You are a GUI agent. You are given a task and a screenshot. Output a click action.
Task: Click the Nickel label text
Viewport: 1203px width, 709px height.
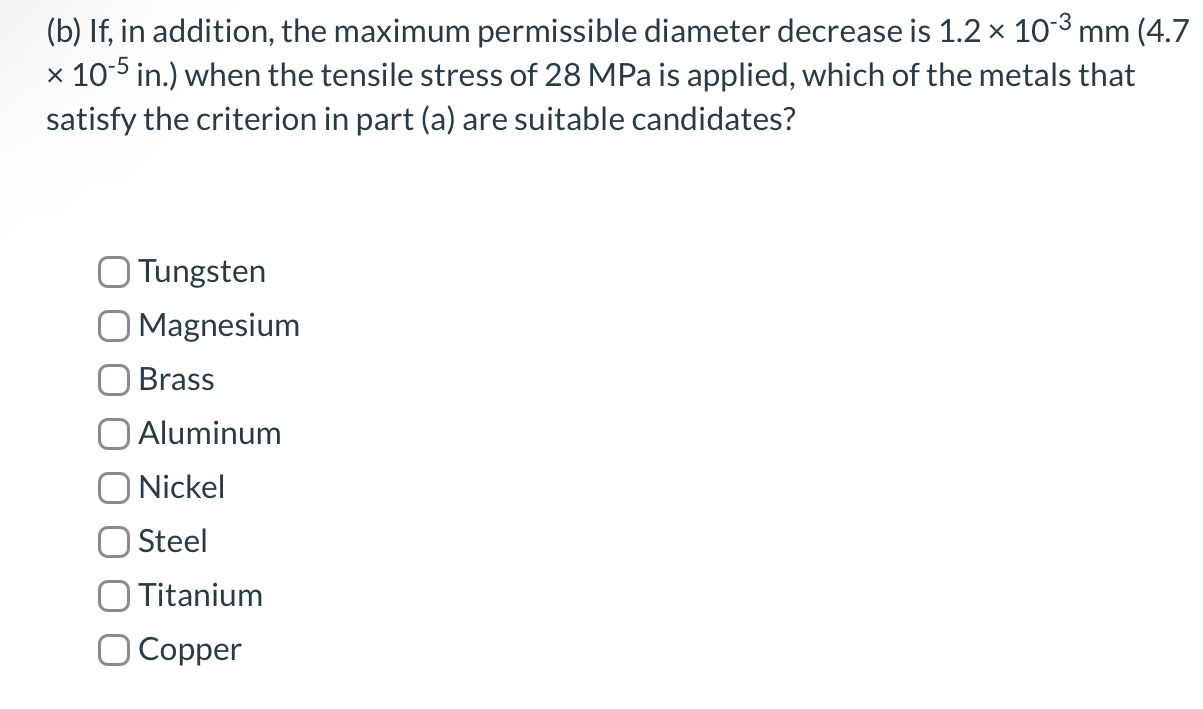(182, 487)
